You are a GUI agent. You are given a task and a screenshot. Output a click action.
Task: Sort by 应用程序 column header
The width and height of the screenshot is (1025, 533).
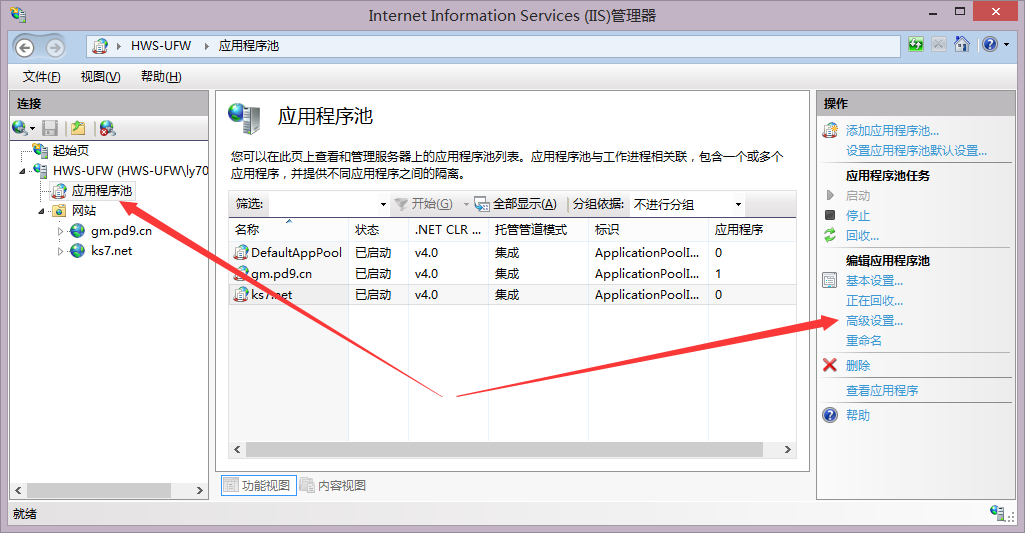(x=752, y=230)
